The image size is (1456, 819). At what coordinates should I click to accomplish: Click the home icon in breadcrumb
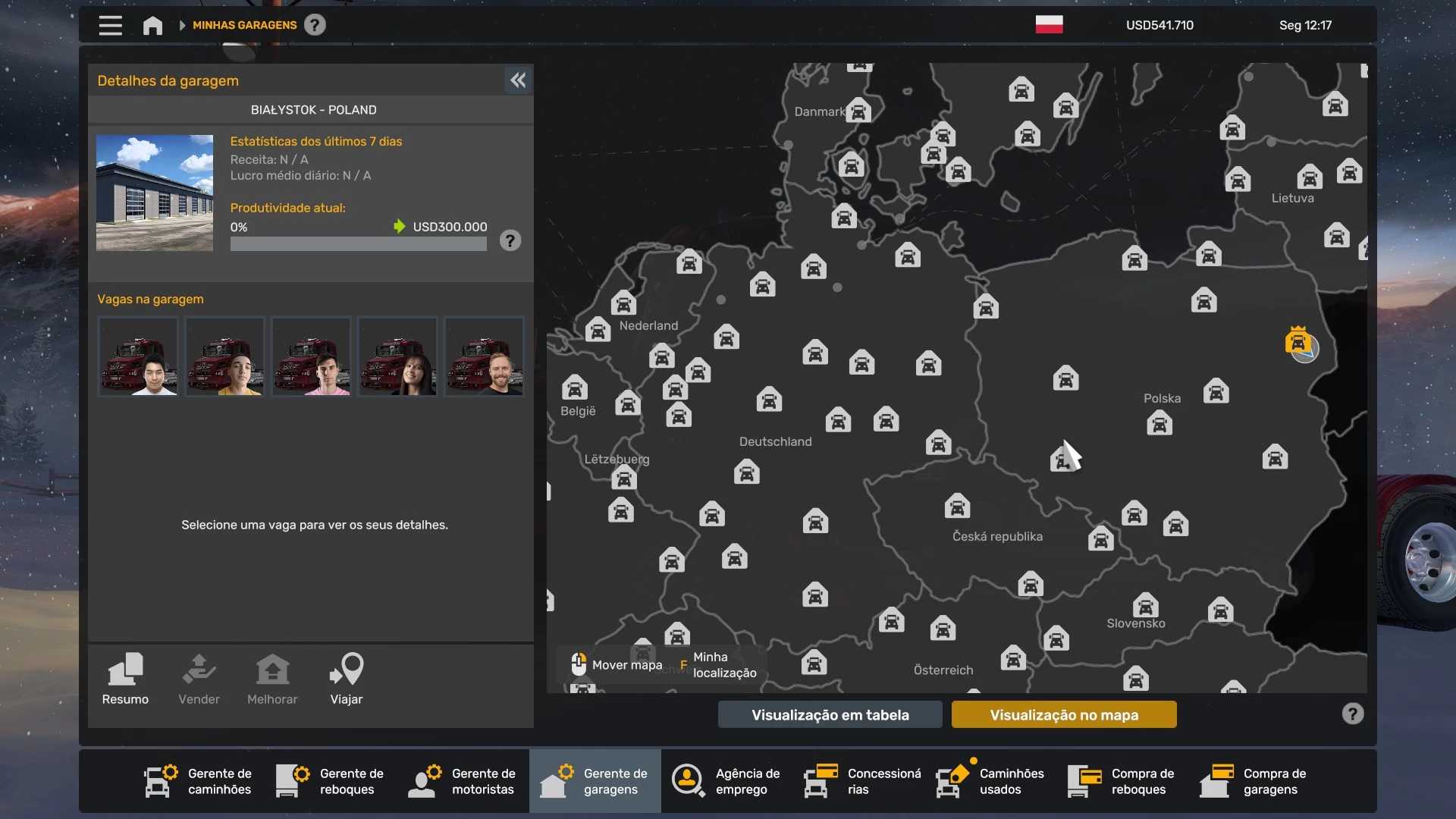[x=152, y=26]
